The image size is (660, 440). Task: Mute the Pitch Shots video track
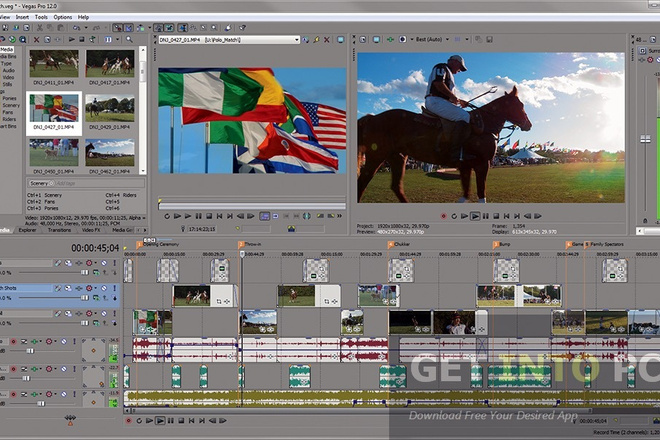[104, 288]
